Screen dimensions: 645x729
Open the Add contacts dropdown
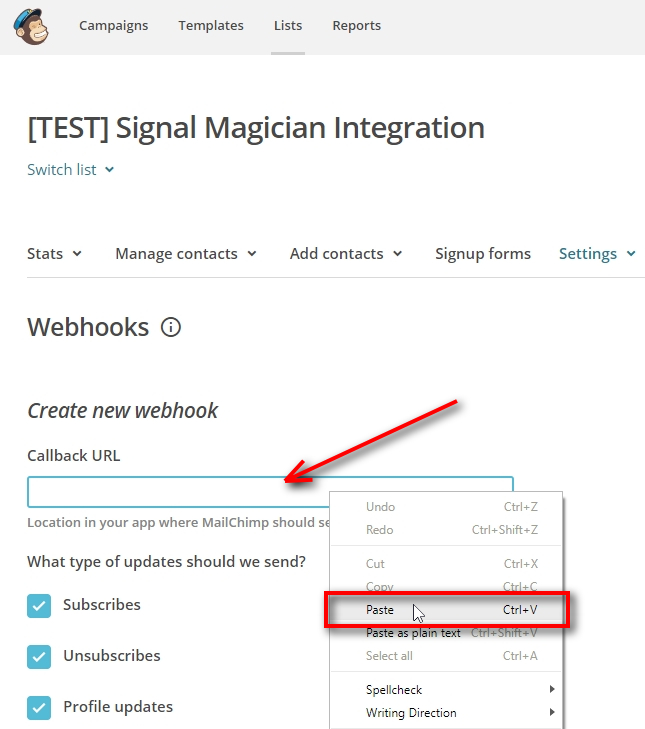(345, 254)
